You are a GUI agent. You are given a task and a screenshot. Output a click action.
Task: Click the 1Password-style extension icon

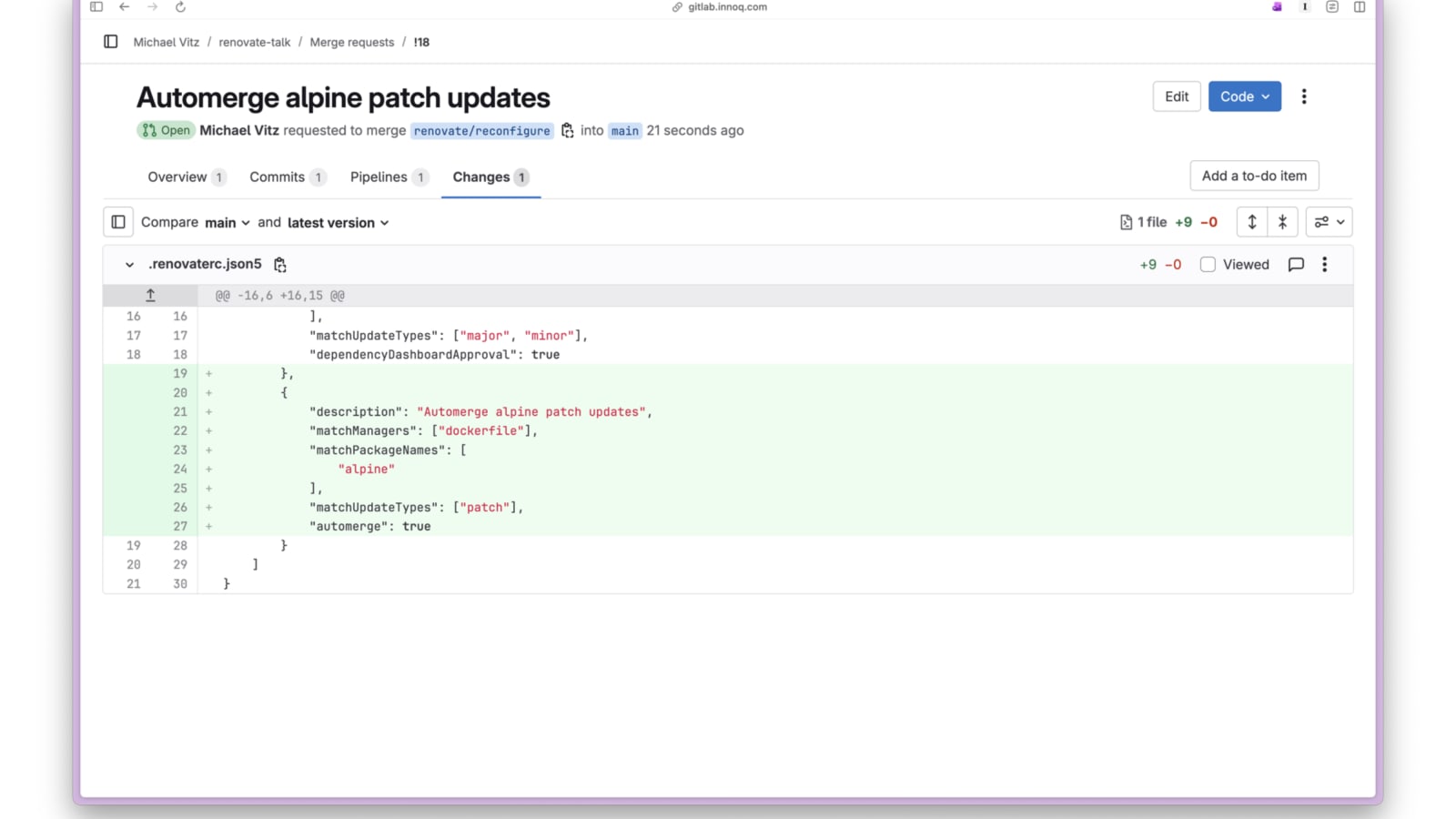tap(1305, 7)
